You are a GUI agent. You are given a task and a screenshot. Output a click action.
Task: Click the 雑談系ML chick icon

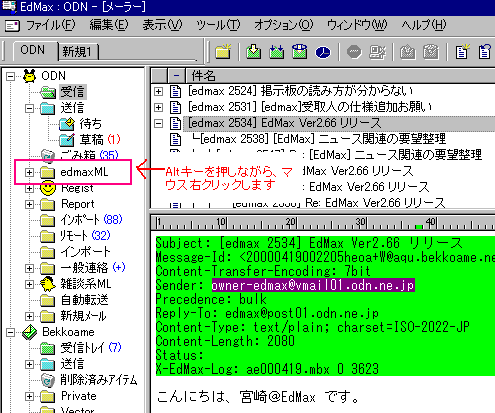click(48, 284)
